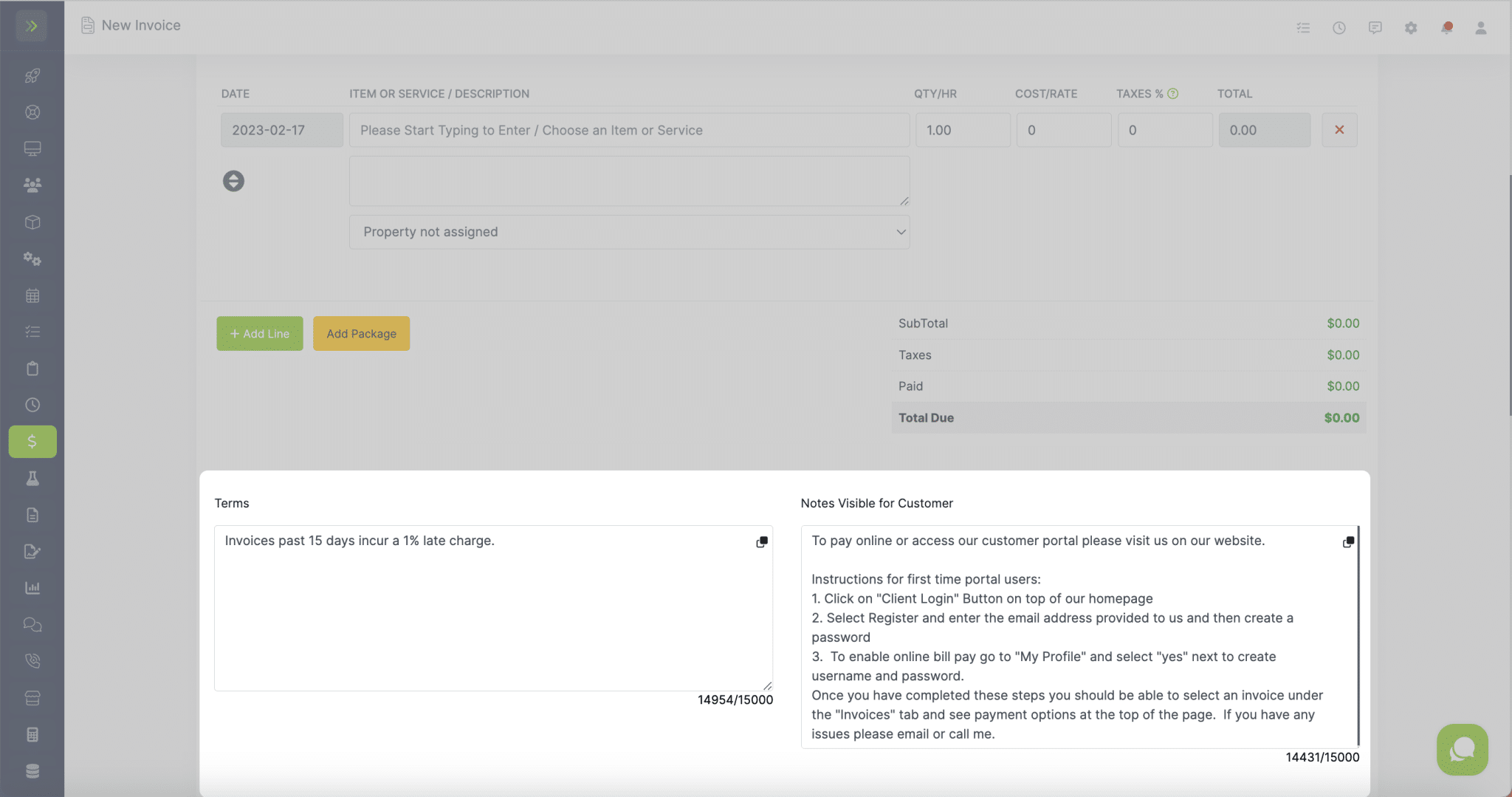Click the chat bubble icon in the sidebar
Screen dimensions: 1512x797
(32, 624)
